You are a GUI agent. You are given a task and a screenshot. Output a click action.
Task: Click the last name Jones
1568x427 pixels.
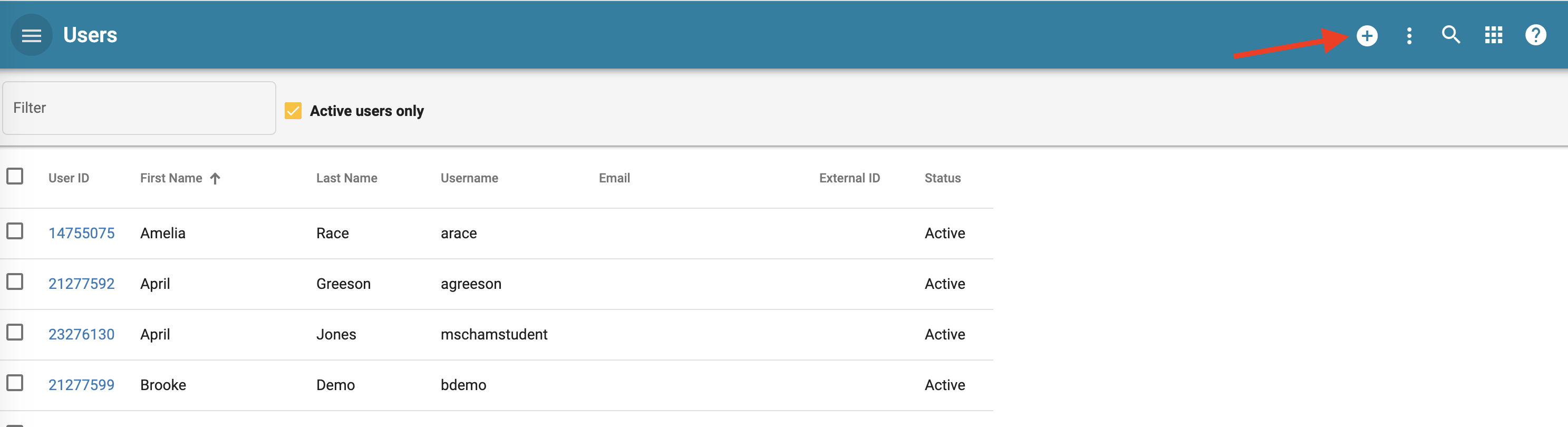pos(336,334)
